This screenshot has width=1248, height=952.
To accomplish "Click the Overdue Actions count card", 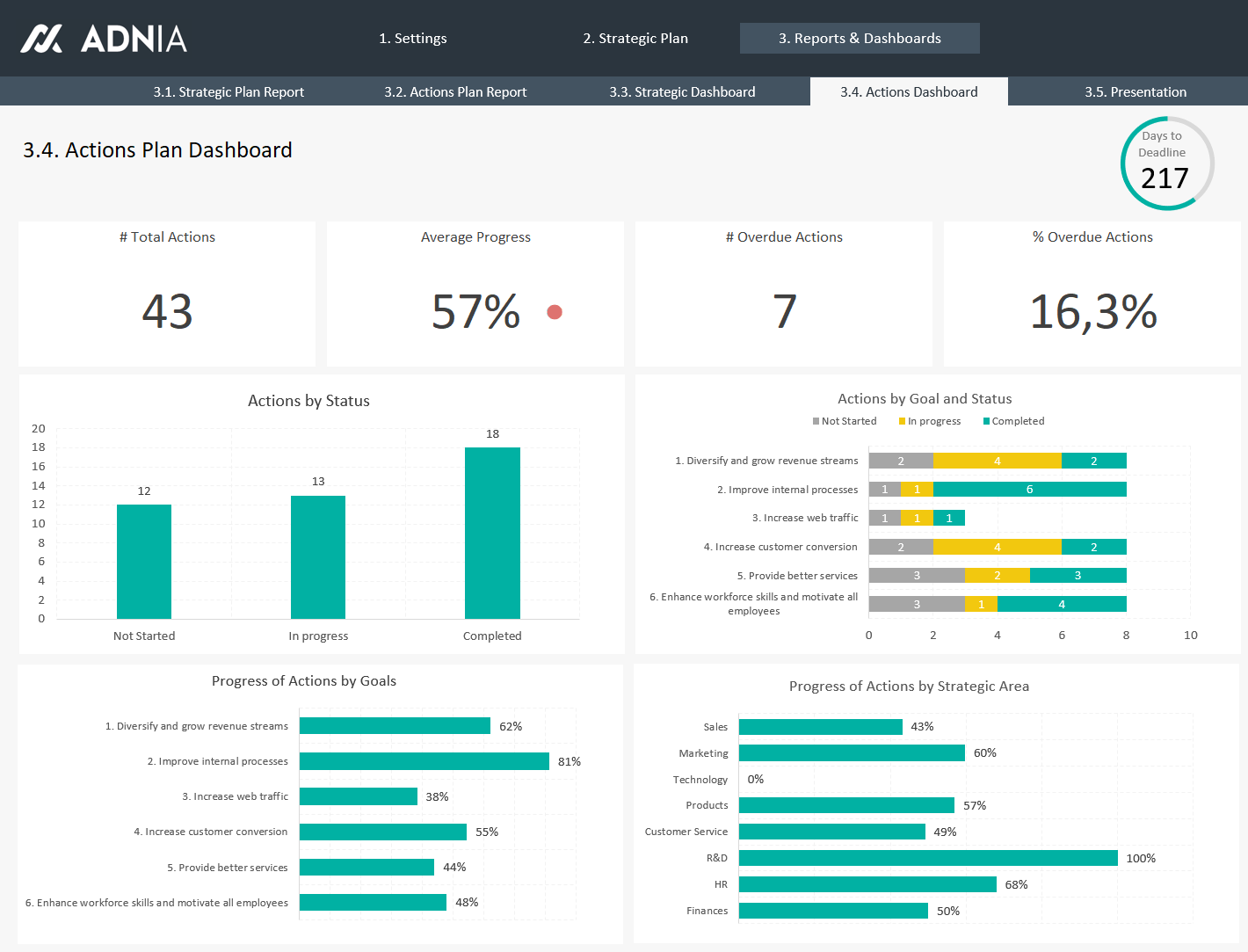I will [784, 294].
